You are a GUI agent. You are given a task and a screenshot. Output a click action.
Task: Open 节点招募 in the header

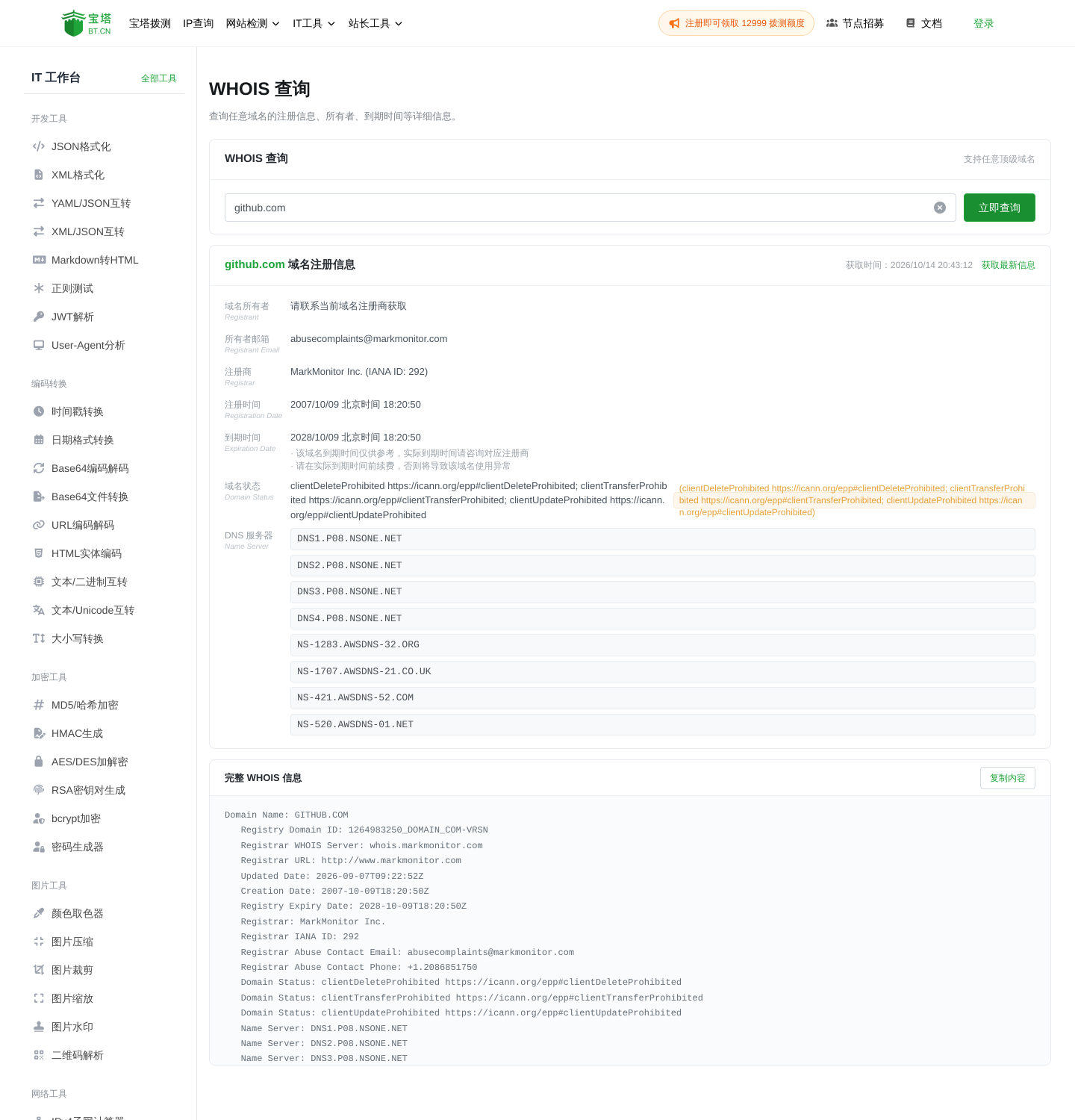pyautogui.click(x=855, y=23)
